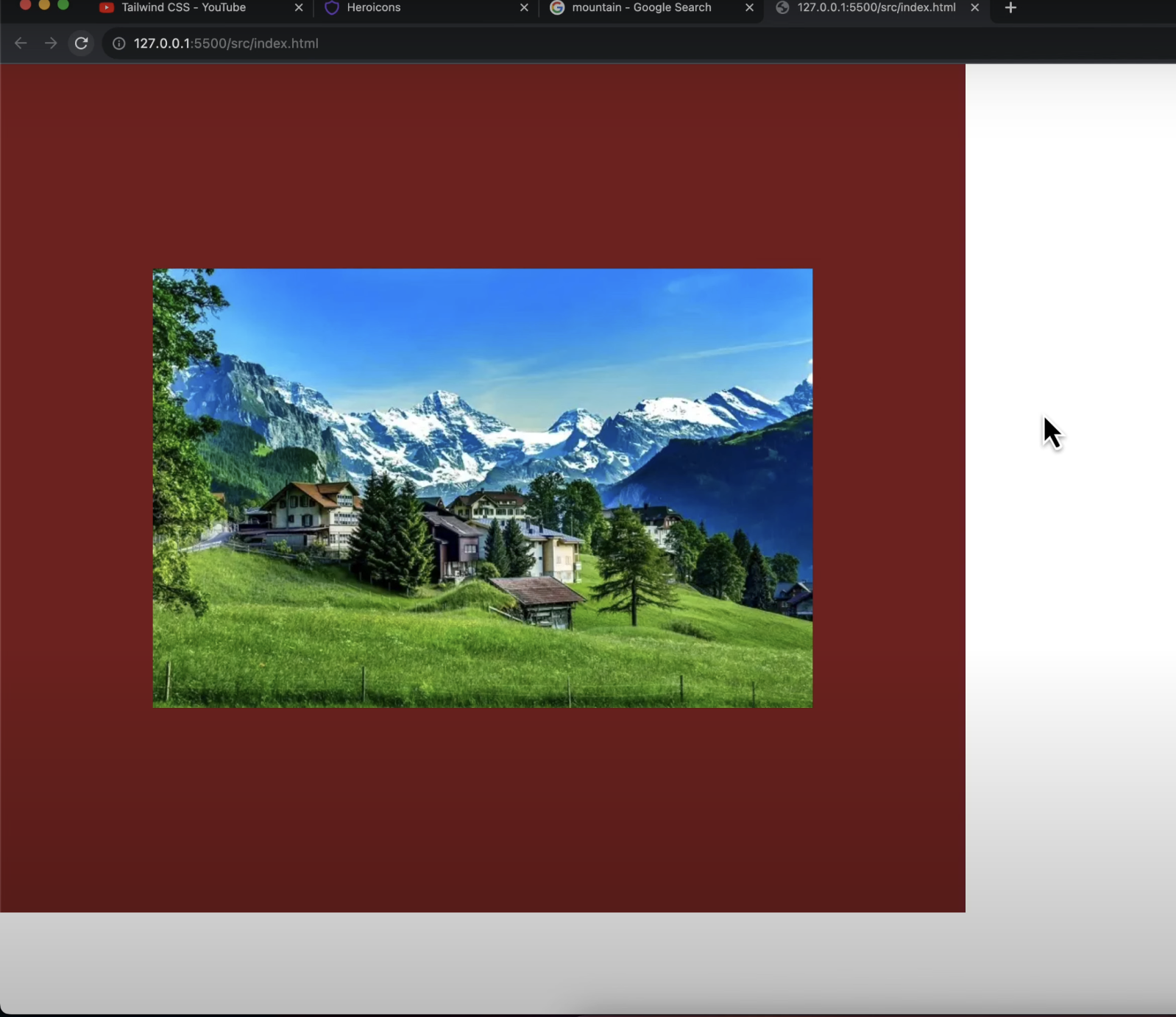Open the site information icon in the address bar

[x=118, y=43]
